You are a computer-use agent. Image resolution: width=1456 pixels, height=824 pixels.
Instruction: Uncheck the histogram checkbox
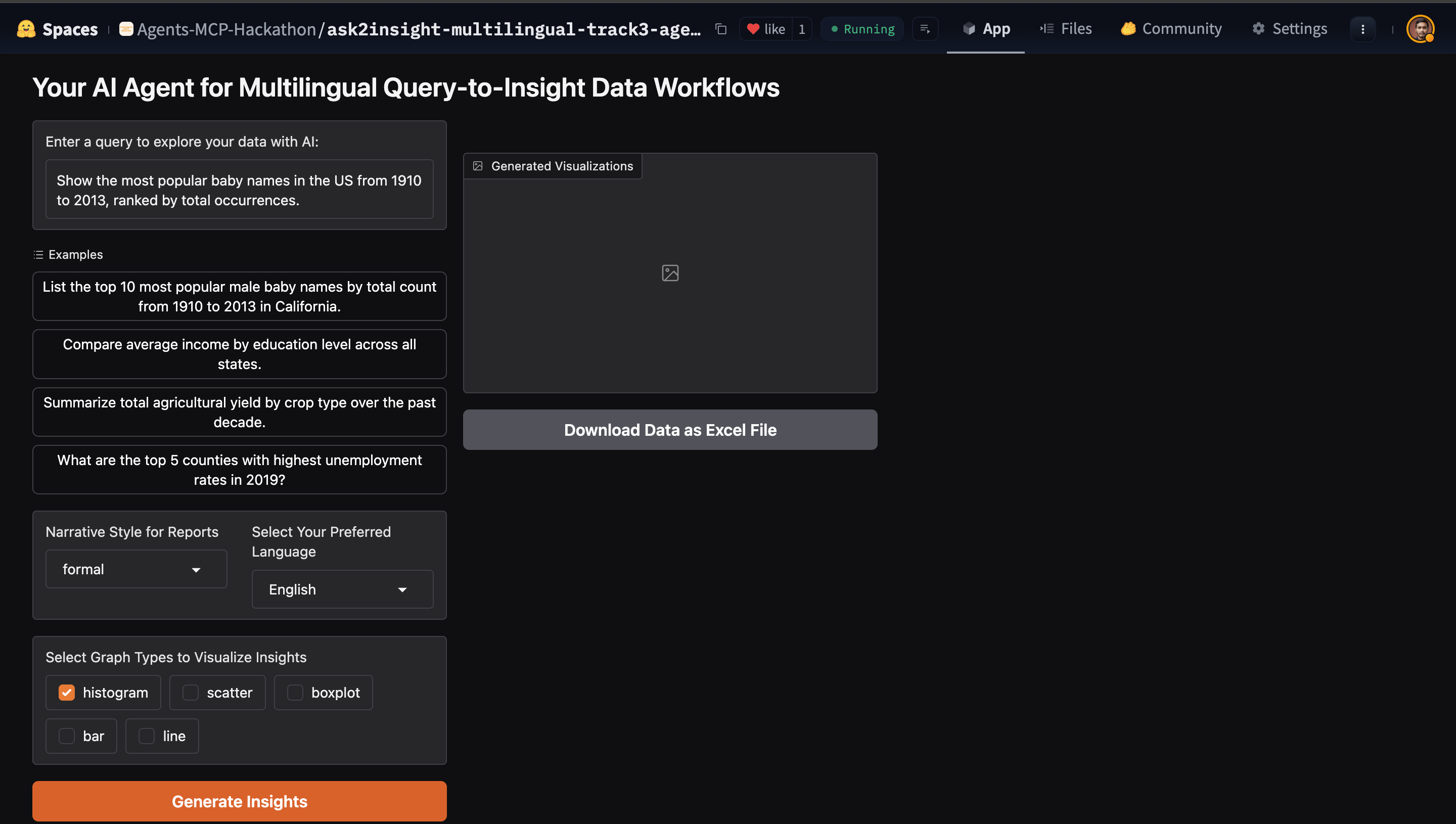point(67,692)
